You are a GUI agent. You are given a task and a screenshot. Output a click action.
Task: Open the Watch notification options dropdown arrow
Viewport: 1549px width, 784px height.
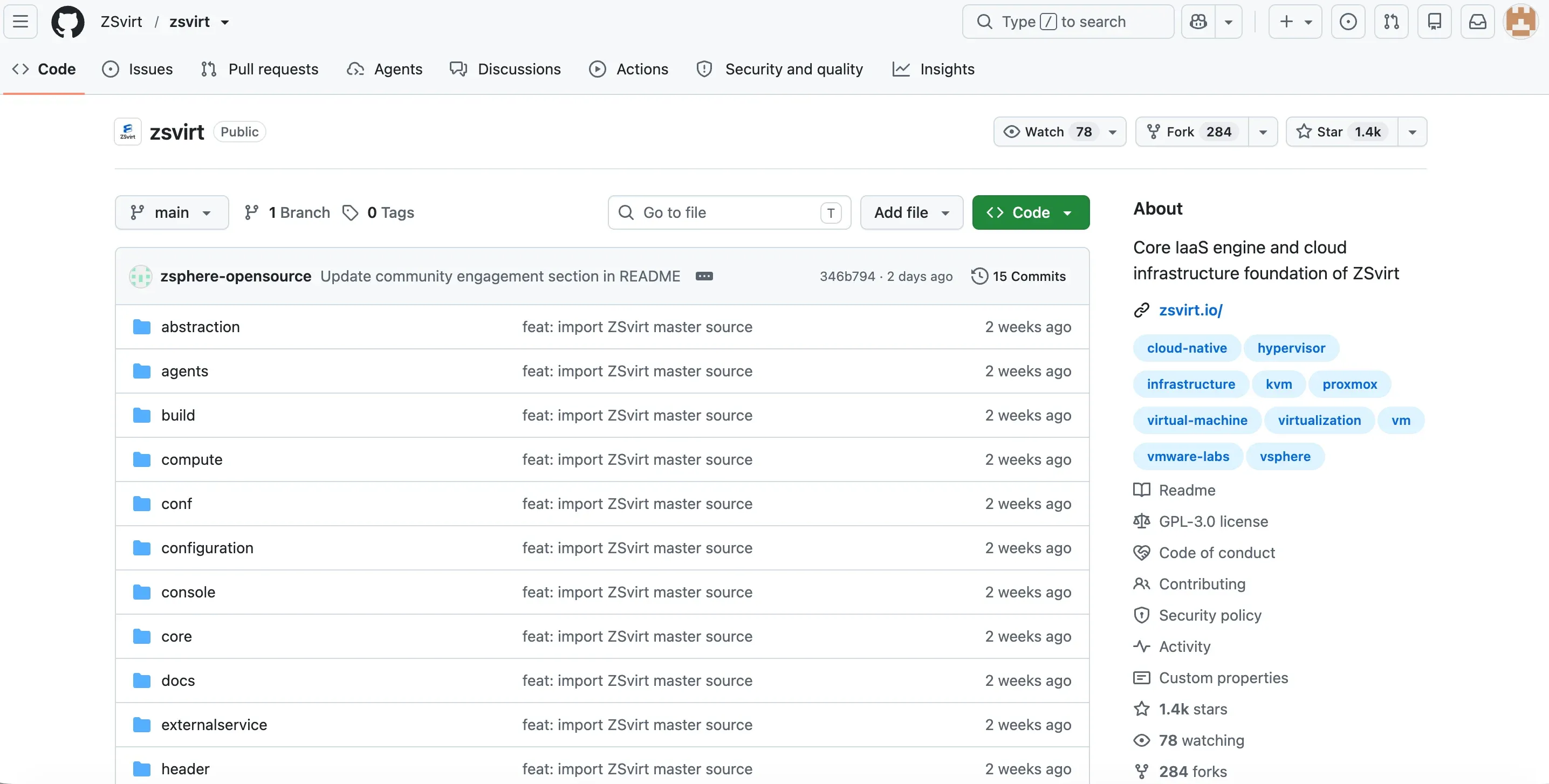click(x=1113, y=132)
